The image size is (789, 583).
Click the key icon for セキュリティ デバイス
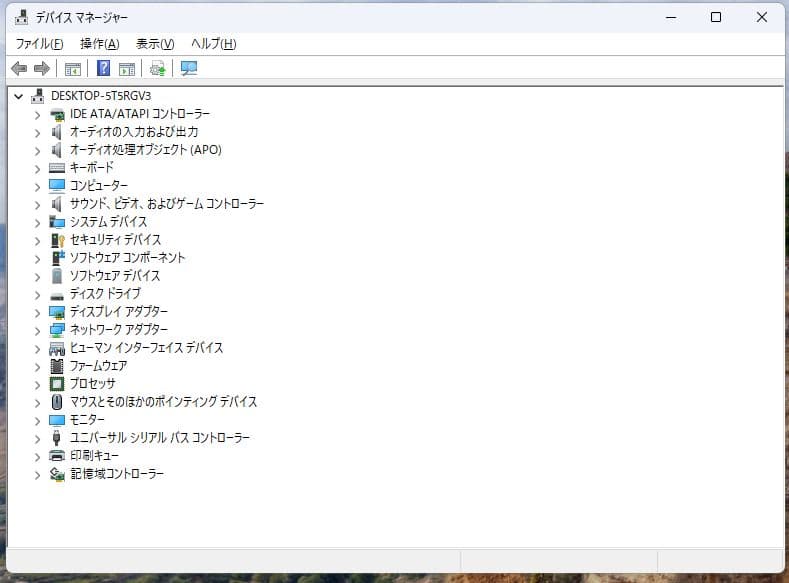pos(58,240)
